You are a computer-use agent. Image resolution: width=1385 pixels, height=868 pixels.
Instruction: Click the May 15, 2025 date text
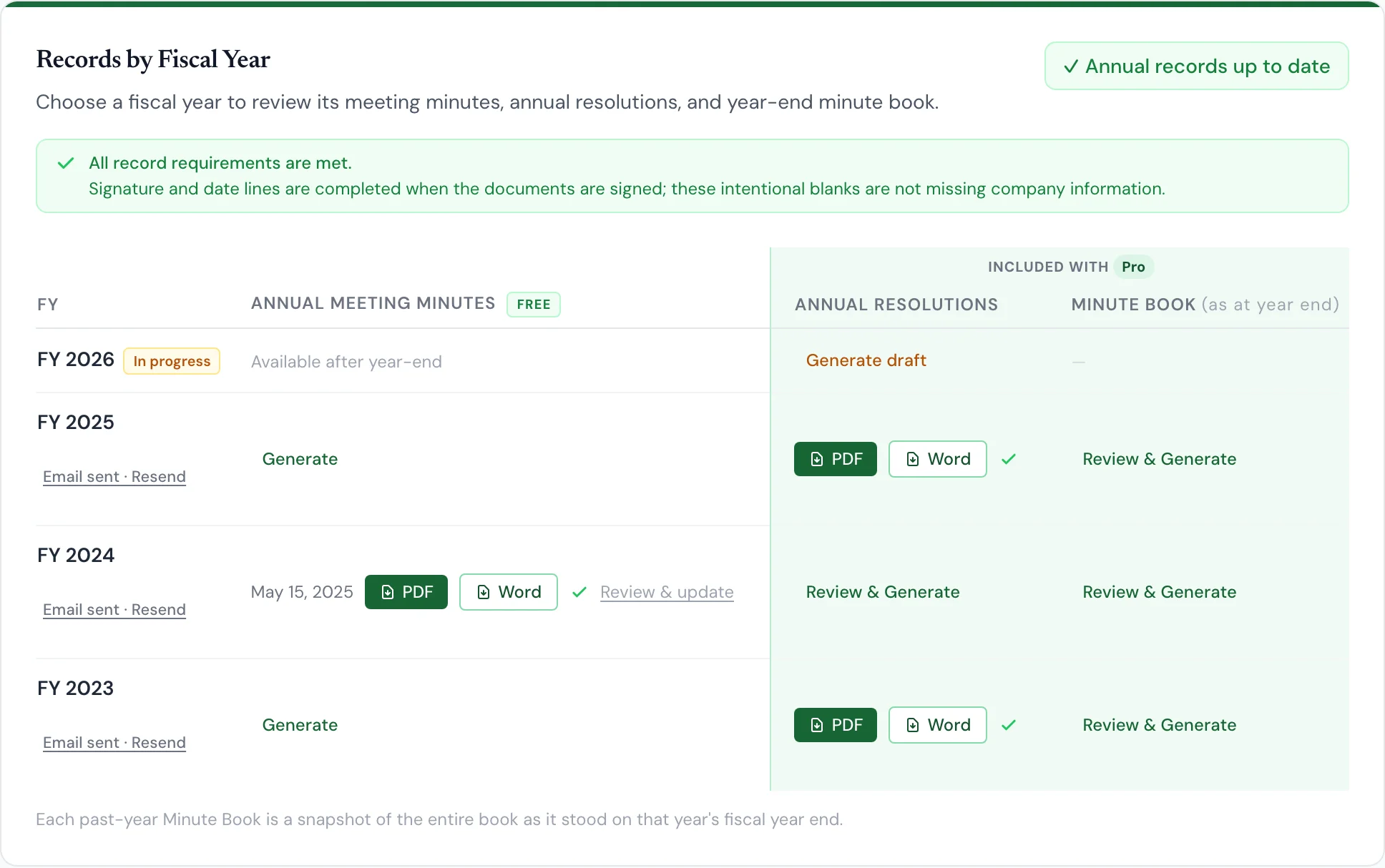coord(302,592)
